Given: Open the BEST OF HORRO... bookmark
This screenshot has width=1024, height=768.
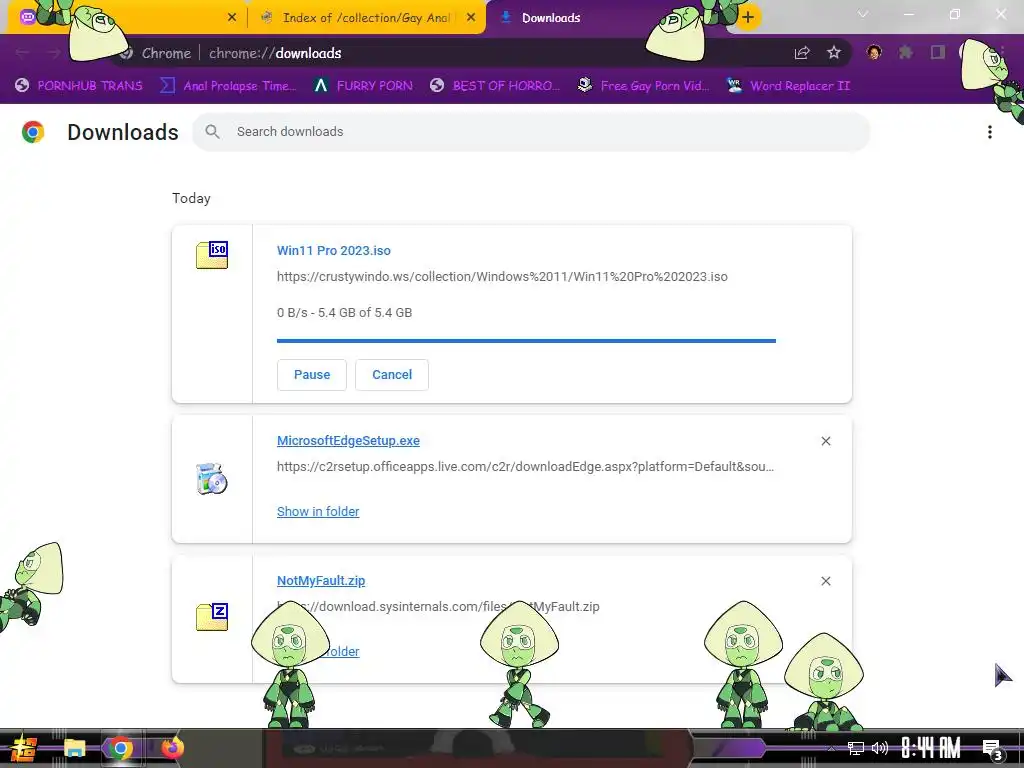Looking at the screenshot, I should (495, 86).
